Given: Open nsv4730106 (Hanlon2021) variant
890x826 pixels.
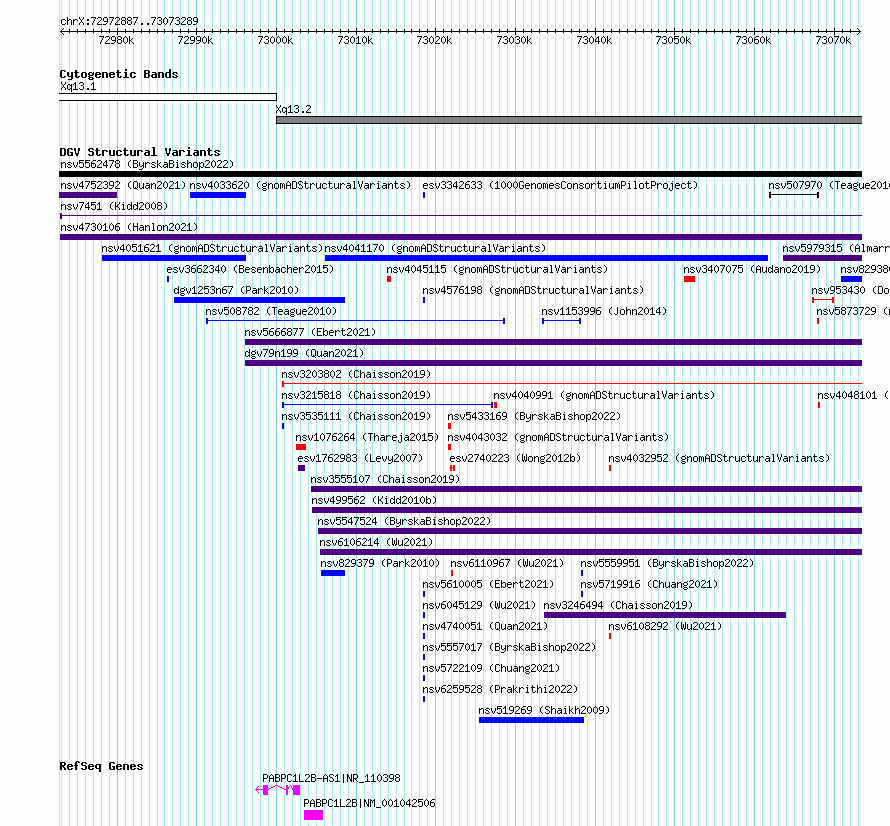Looking at the screenshot, I should click(129, 228).
